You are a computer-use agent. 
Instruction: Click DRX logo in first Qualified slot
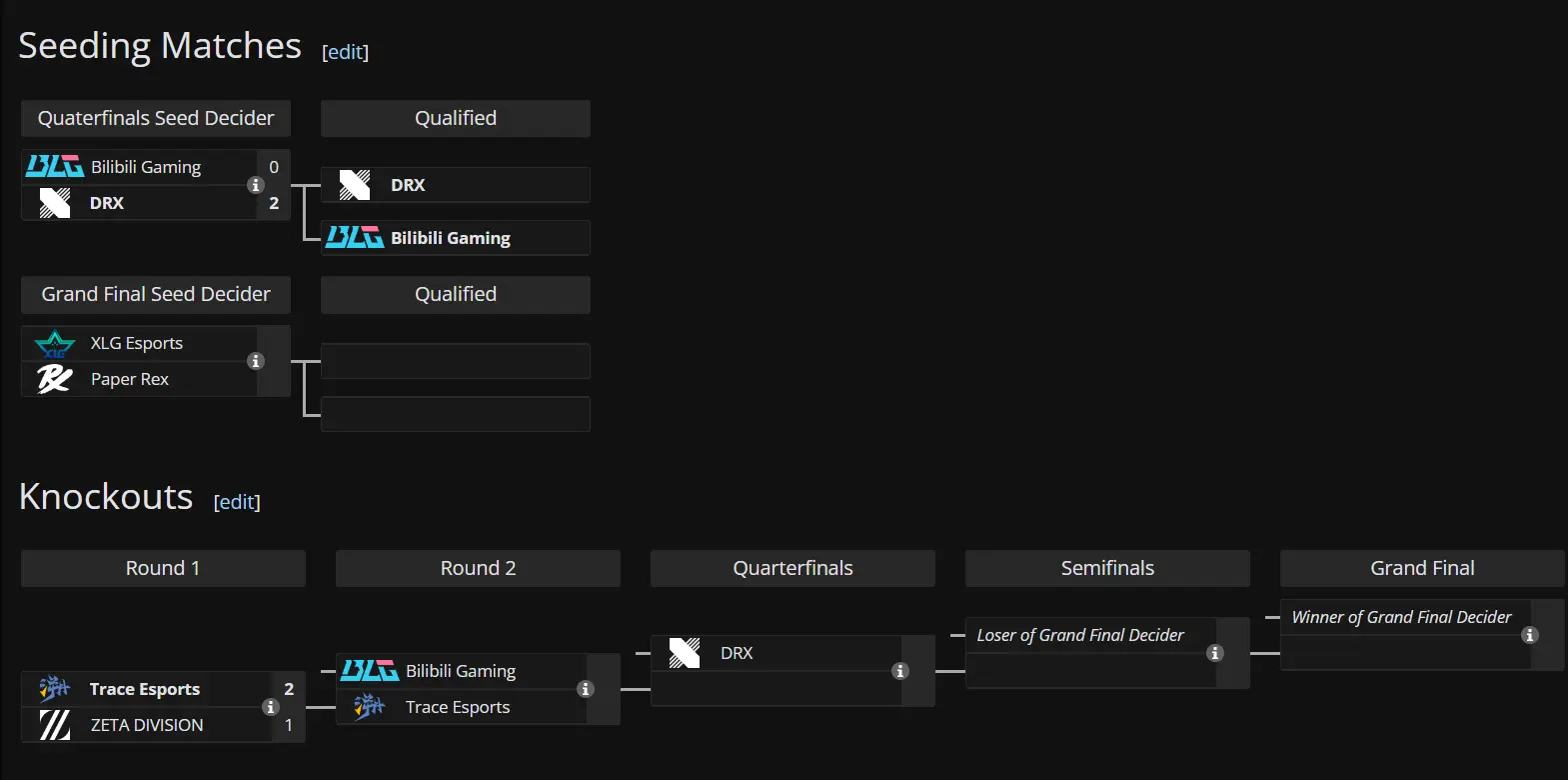point(355,185)
